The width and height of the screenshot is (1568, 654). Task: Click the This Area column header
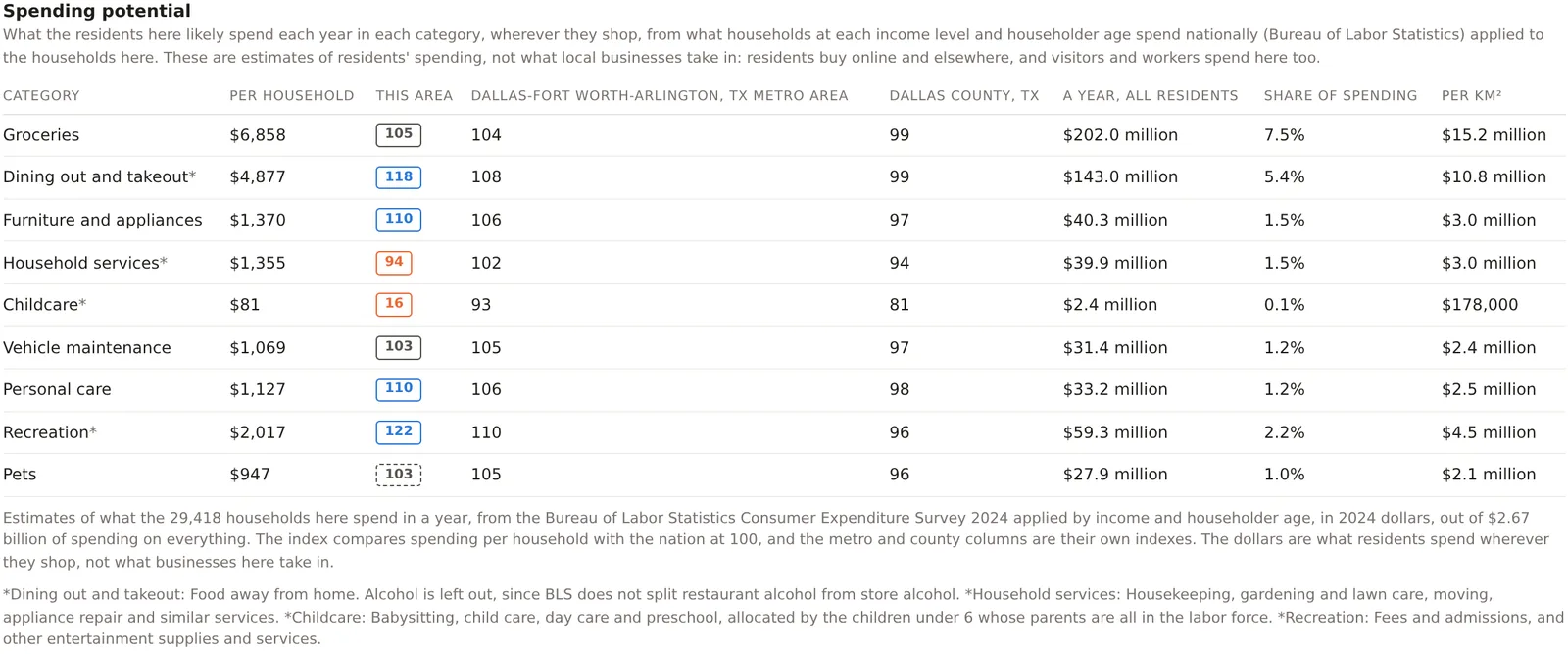[x=415, y=95]
